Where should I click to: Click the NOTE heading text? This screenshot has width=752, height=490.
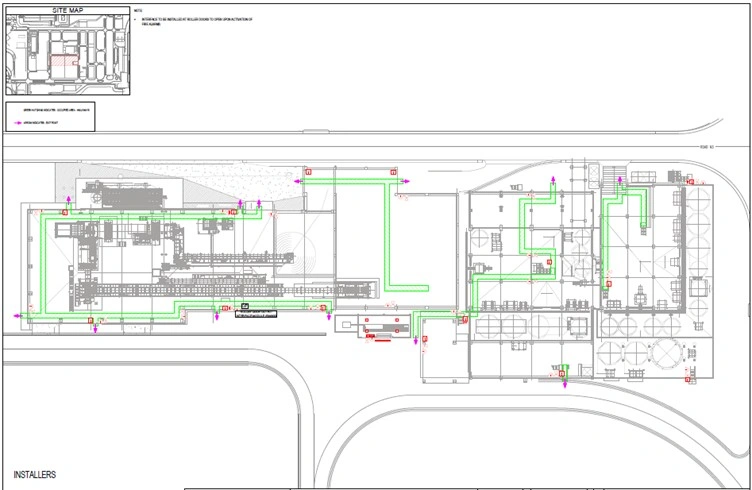click(x=138, y=11)
